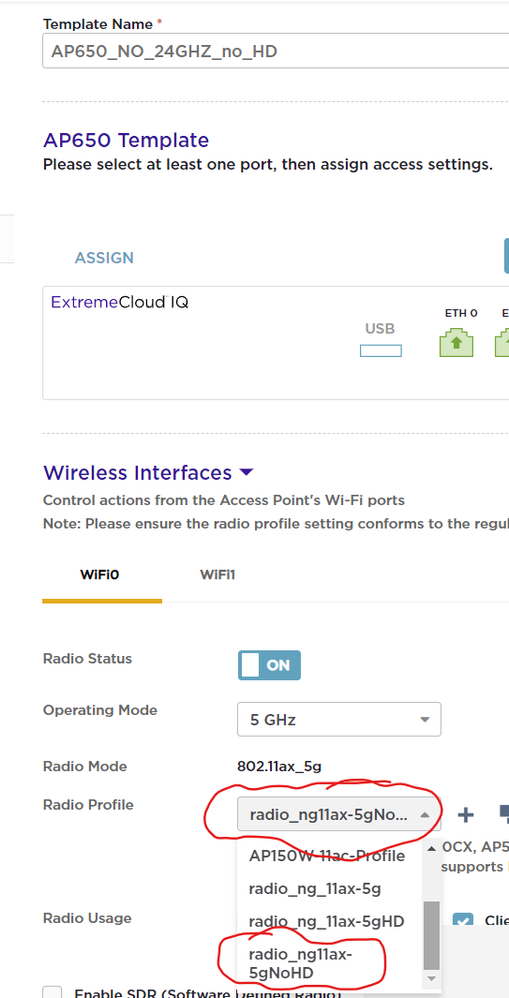The height and width of the screenshot is (998, 509).
Task: Select the WiFi0 tab
Action: pos(100,575)
